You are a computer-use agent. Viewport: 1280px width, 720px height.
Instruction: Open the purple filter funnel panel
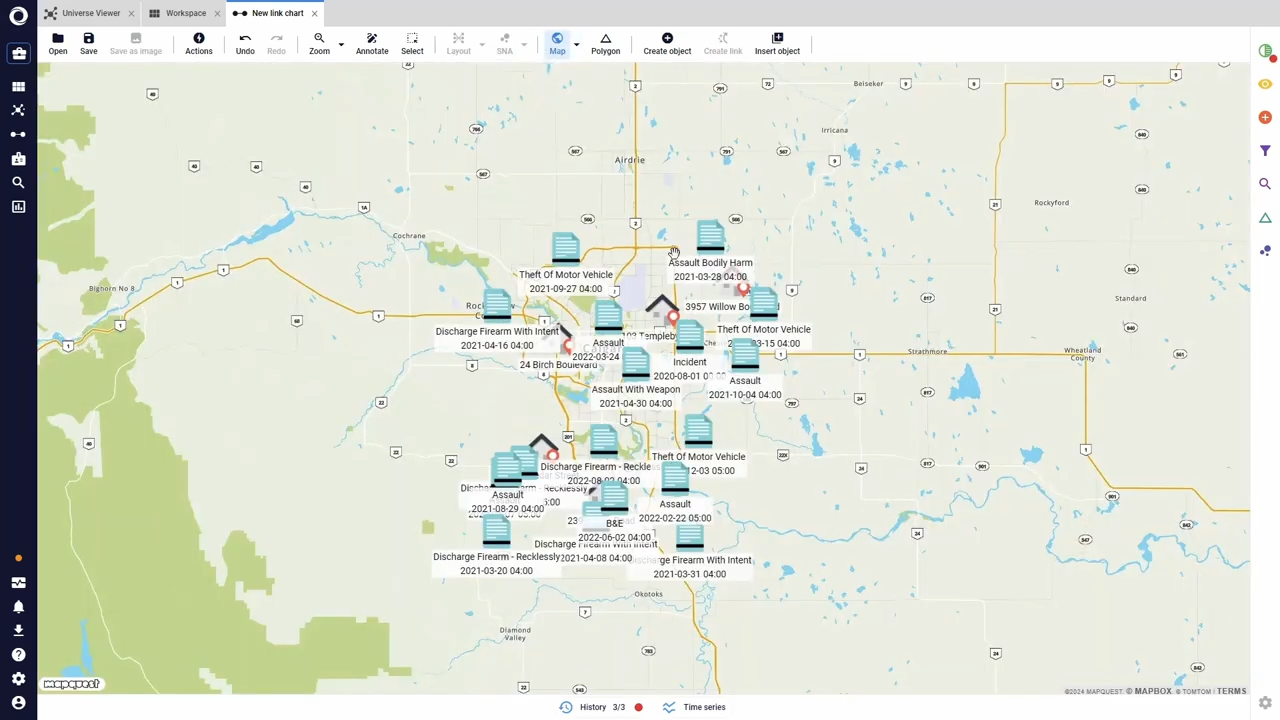1265,151
